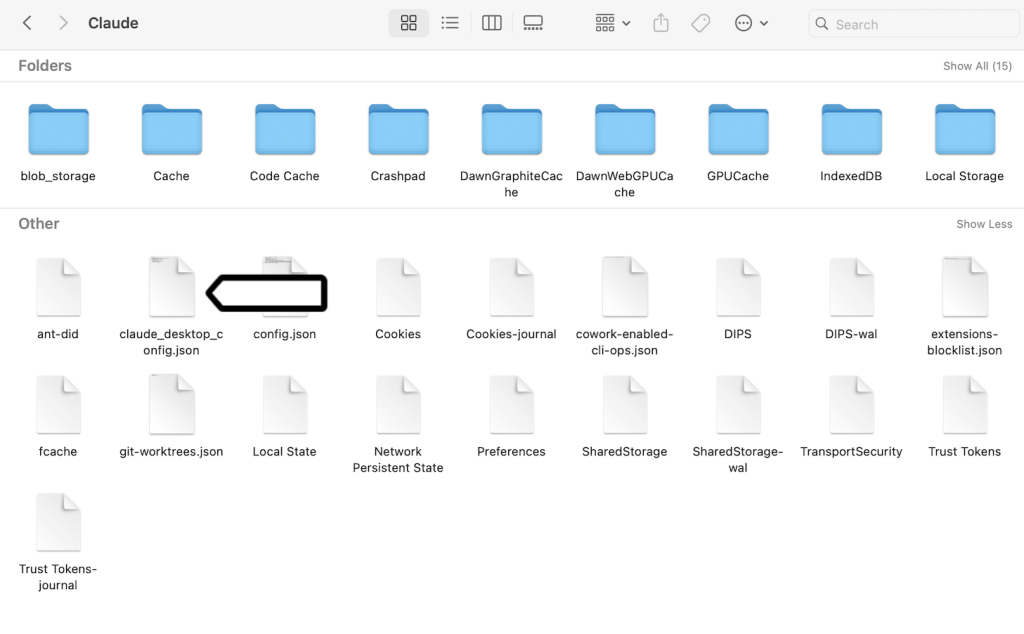Select the Trust Tokens-journal file icon

[x=58, y=522]
